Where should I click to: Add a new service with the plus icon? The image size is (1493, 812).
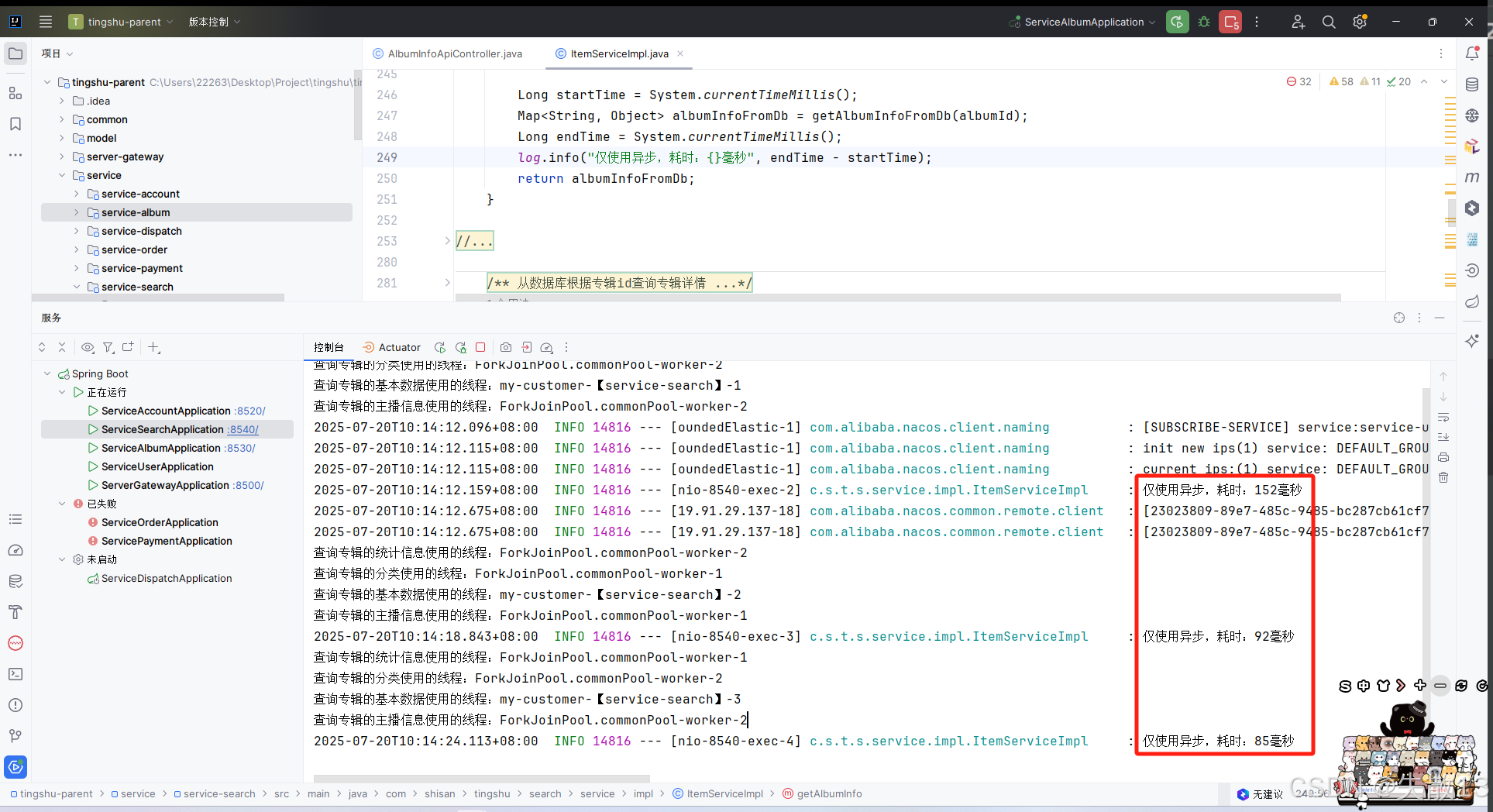(x=153, y=347)
